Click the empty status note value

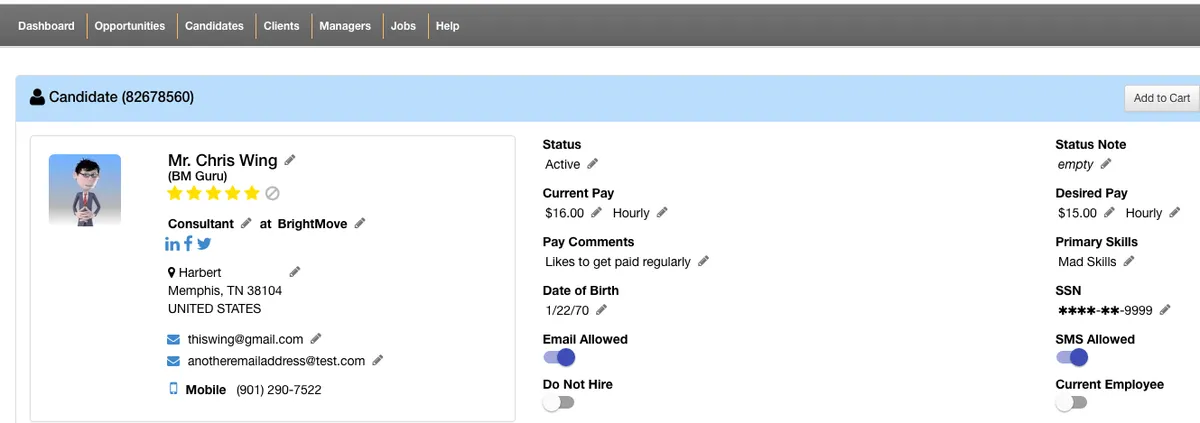[1076, 164]
